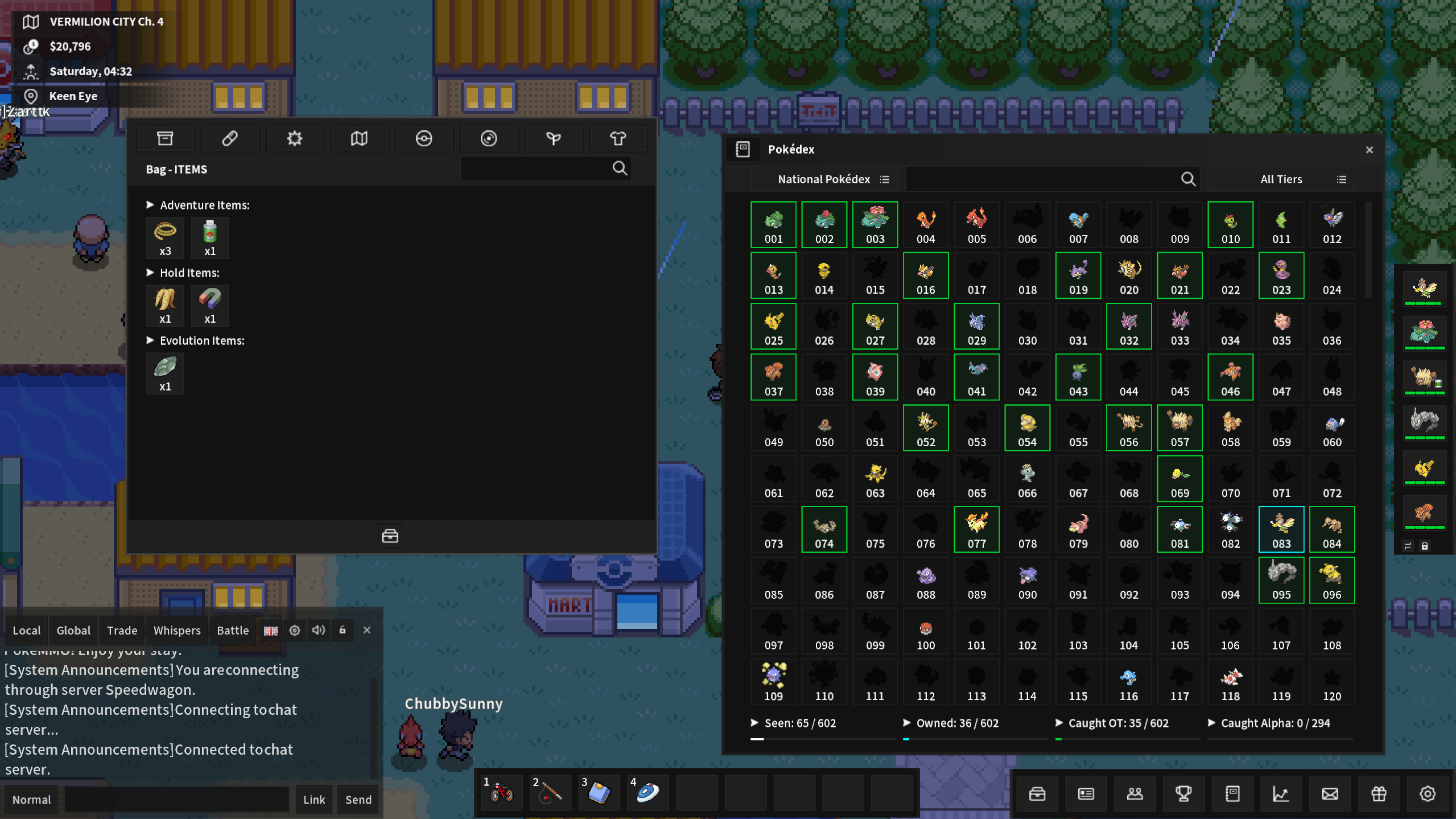Open the friends list from bottom menu
1456x819 pixels.
[1135, 793]
